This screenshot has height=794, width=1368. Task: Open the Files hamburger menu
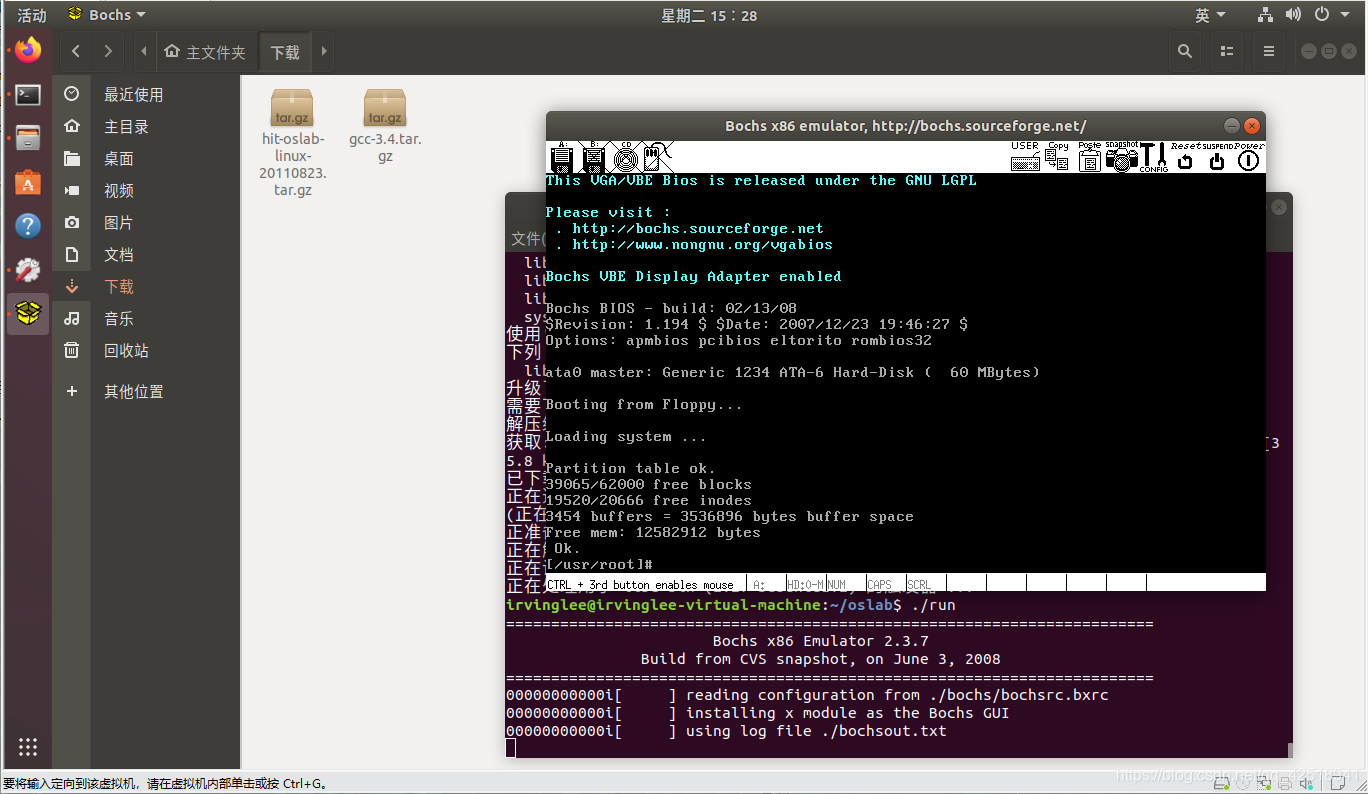[1269, 51]
